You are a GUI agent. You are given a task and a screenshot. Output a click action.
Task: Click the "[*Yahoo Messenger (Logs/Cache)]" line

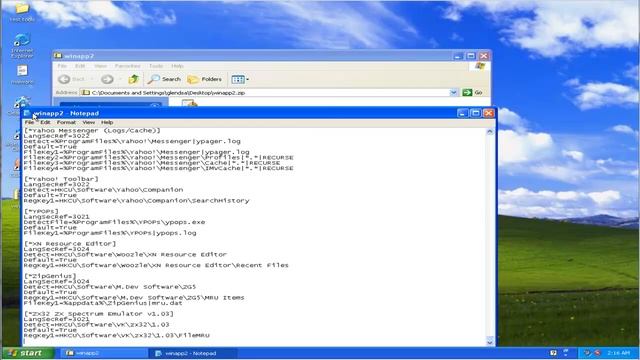(92, 131)
